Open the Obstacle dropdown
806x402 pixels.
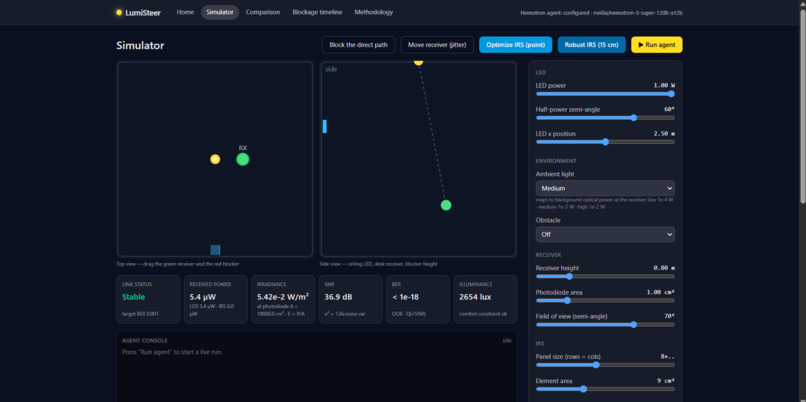[605, 234]
